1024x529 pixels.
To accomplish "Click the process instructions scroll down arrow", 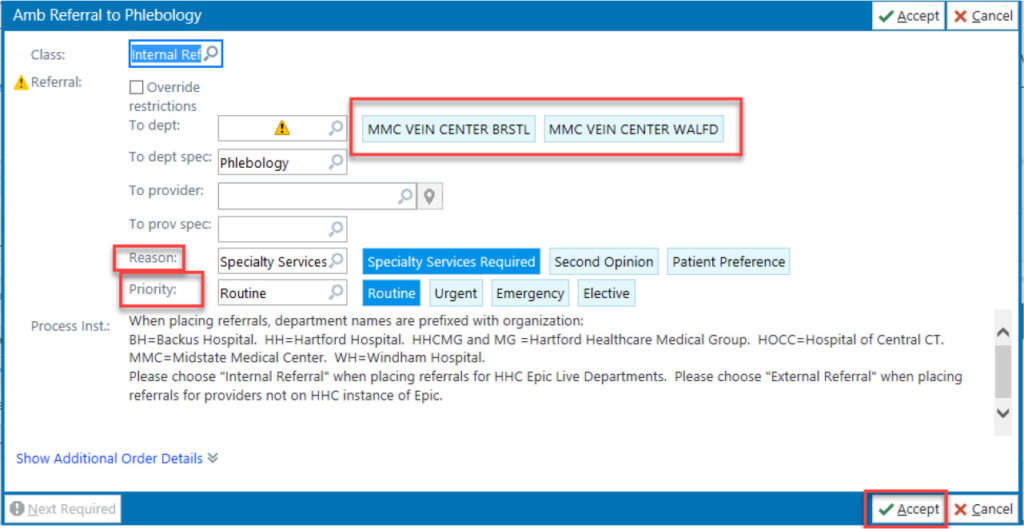I will click(x=1002, y=412).
